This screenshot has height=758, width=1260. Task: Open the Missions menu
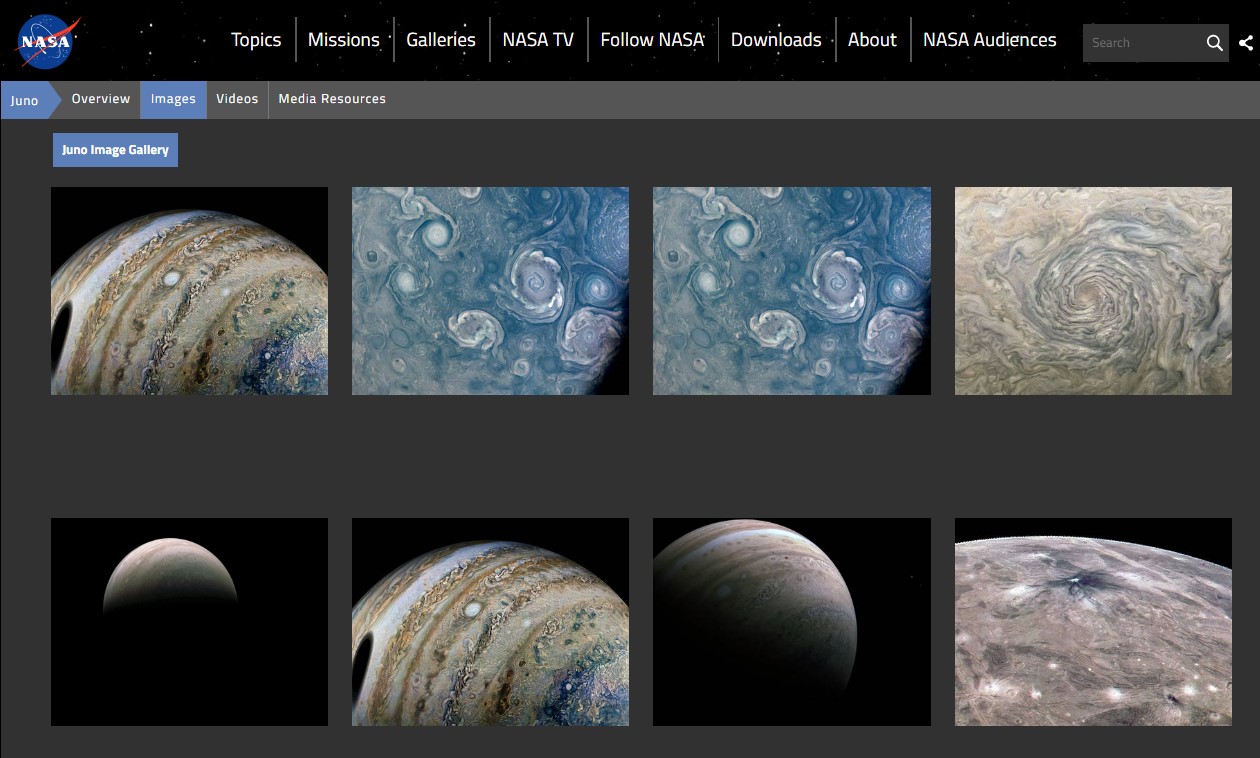coord(343,40)
